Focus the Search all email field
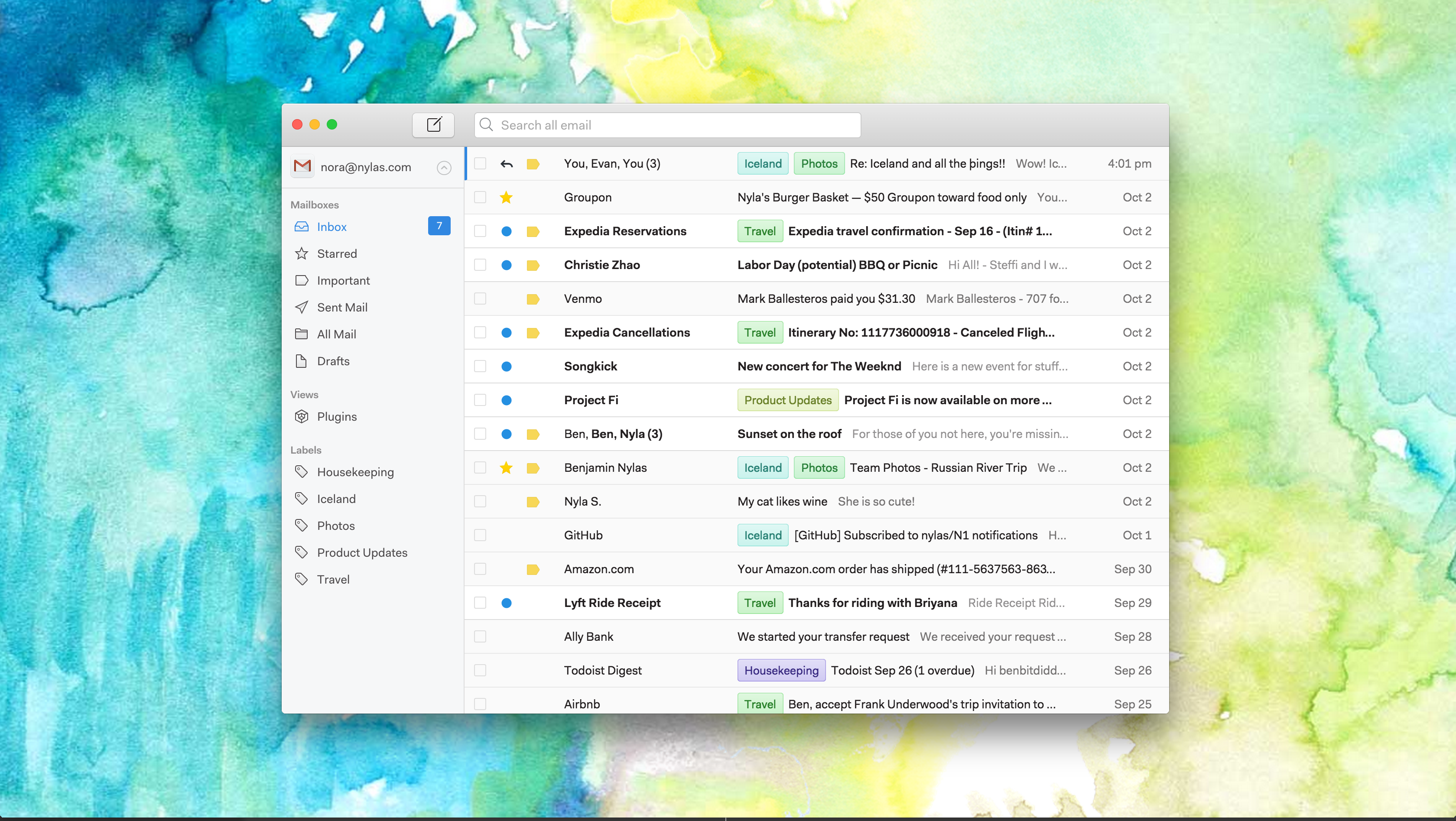 [667, 126]
